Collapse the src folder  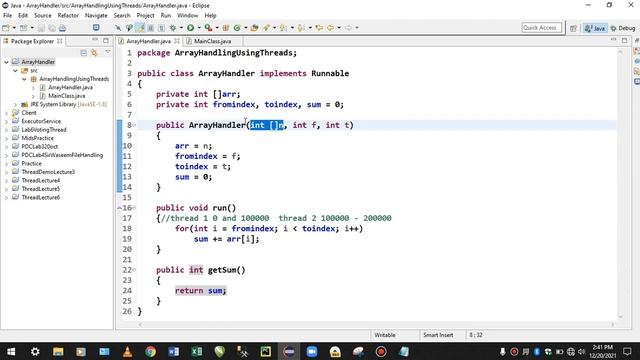point(15,71)
